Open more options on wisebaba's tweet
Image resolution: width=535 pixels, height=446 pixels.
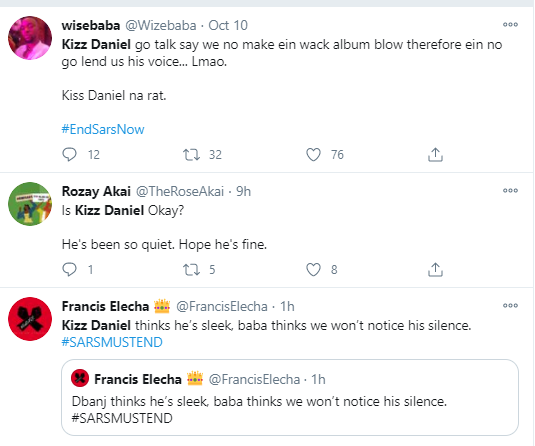(x=510, y=25)
